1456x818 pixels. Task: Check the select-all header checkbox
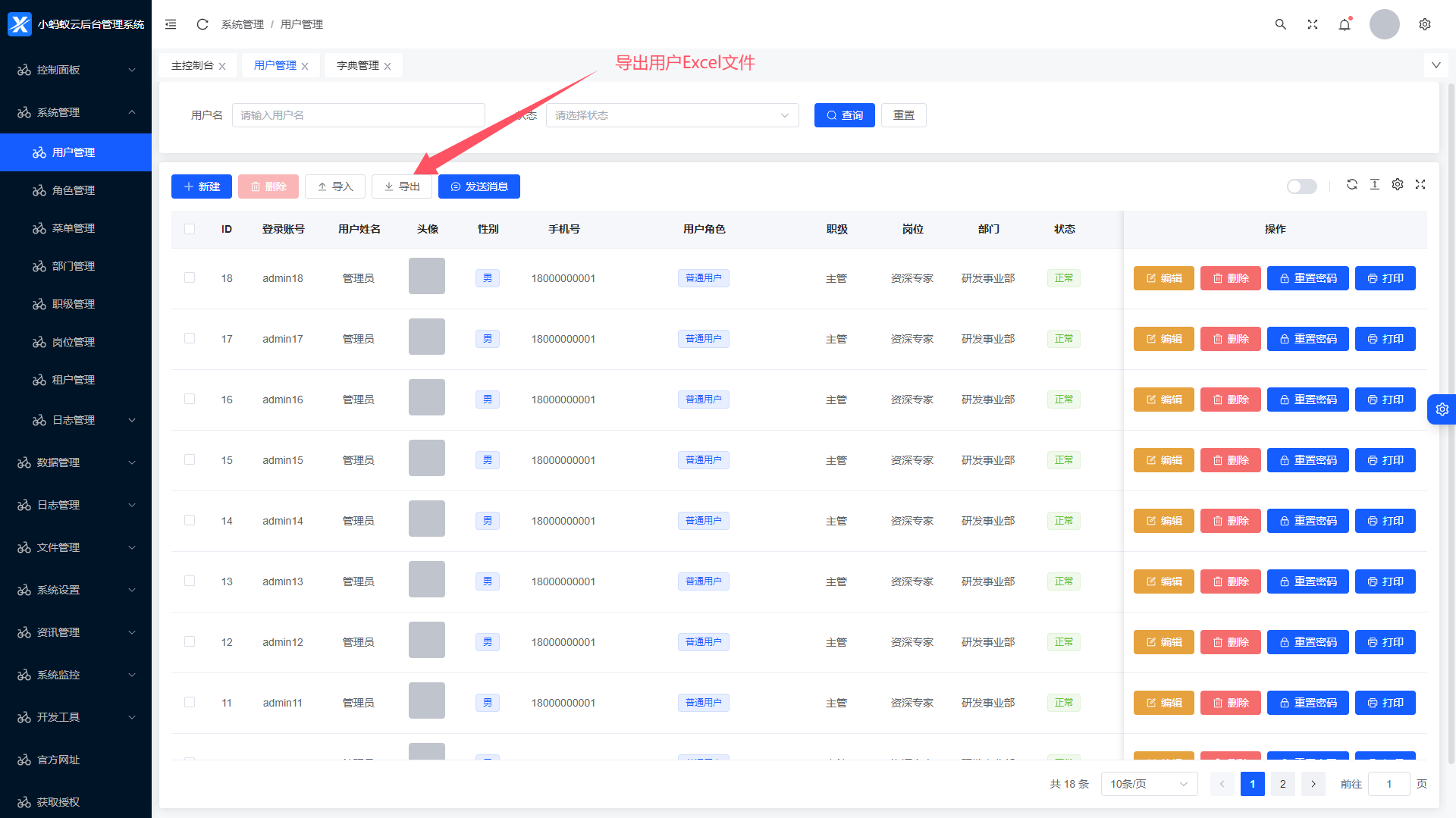[x=190, y=229]
